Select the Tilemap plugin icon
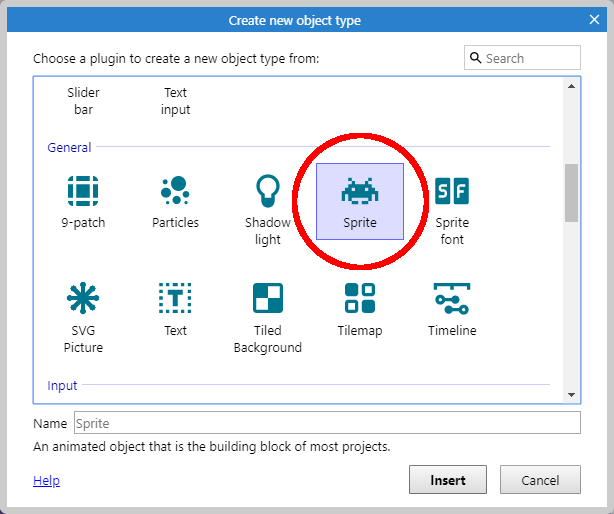The image size is (614, 514). 360,299
